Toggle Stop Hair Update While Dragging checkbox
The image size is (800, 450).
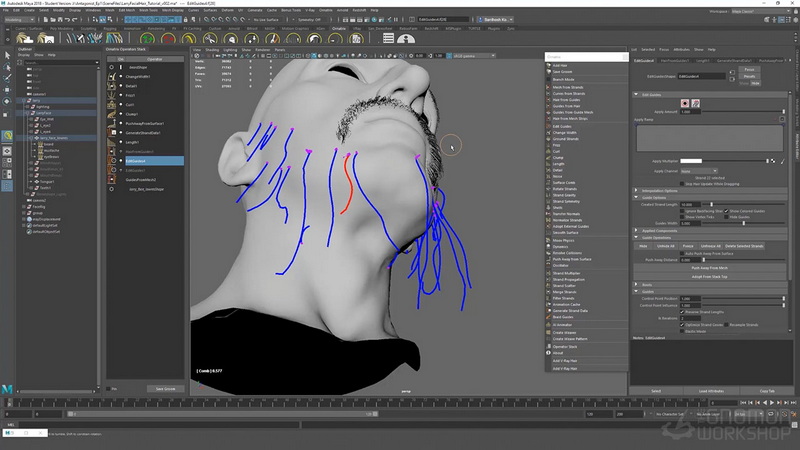(x=682, y=184)
